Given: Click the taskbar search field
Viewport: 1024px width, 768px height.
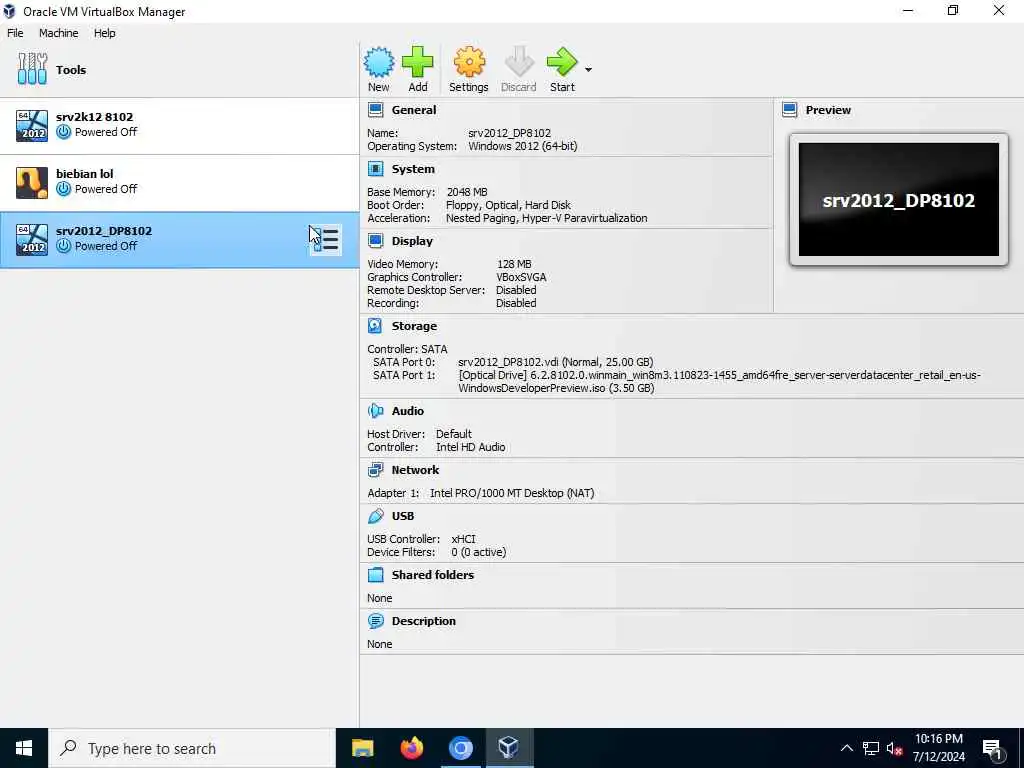Looking at the screenshot, I should [192, 748].
